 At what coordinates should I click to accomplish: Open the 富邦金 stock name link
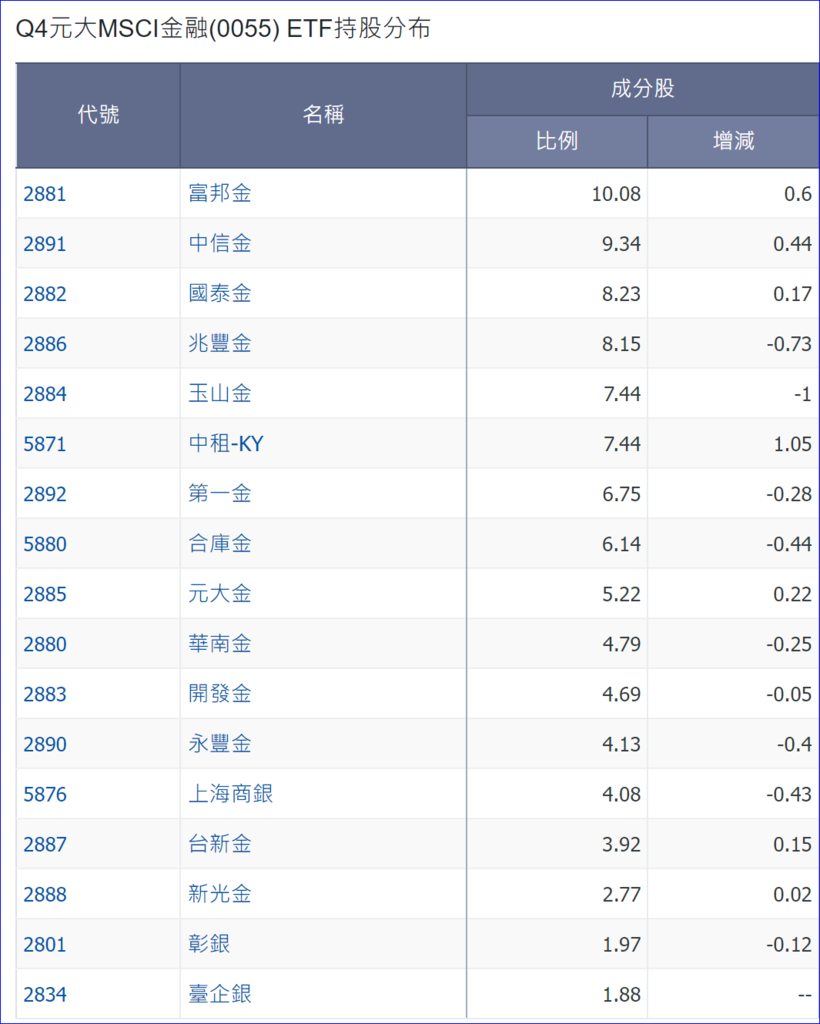click(x=220, y=194)
